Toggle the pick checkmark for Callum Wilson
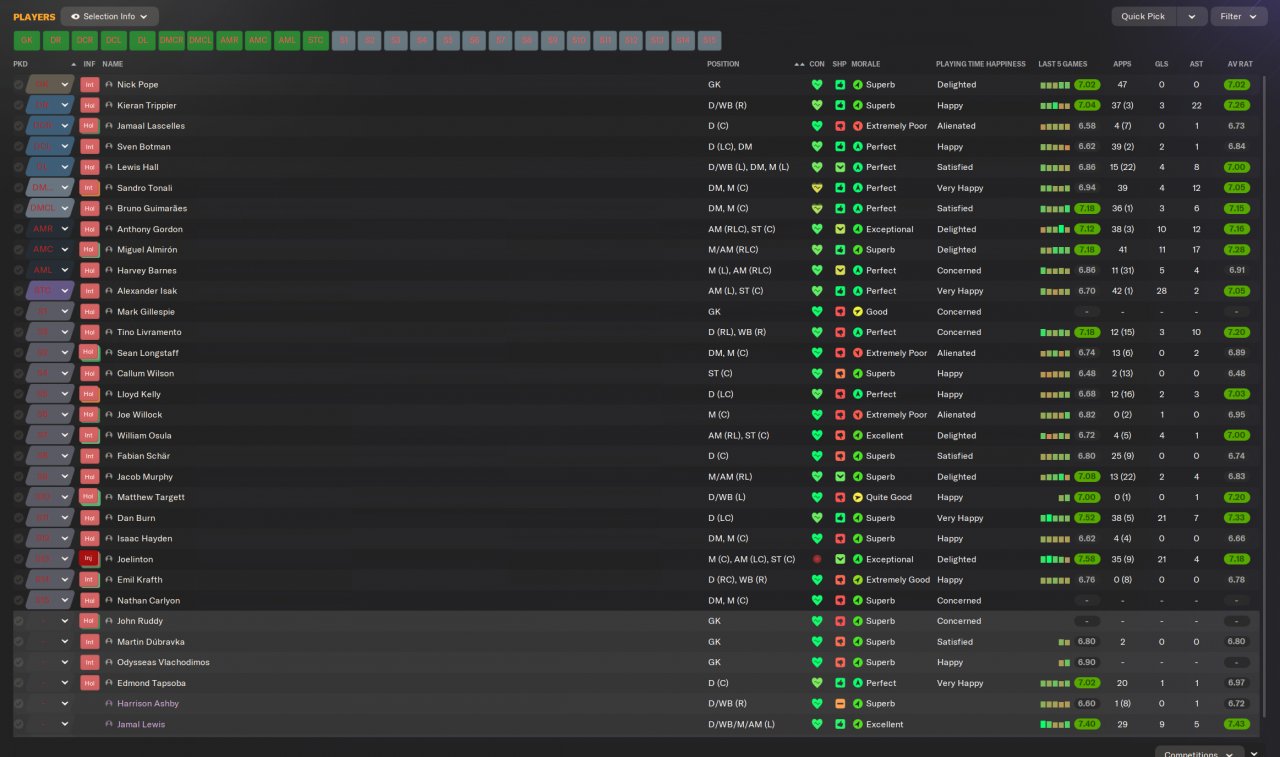1280x757 pixels. [x=19, y=374]
